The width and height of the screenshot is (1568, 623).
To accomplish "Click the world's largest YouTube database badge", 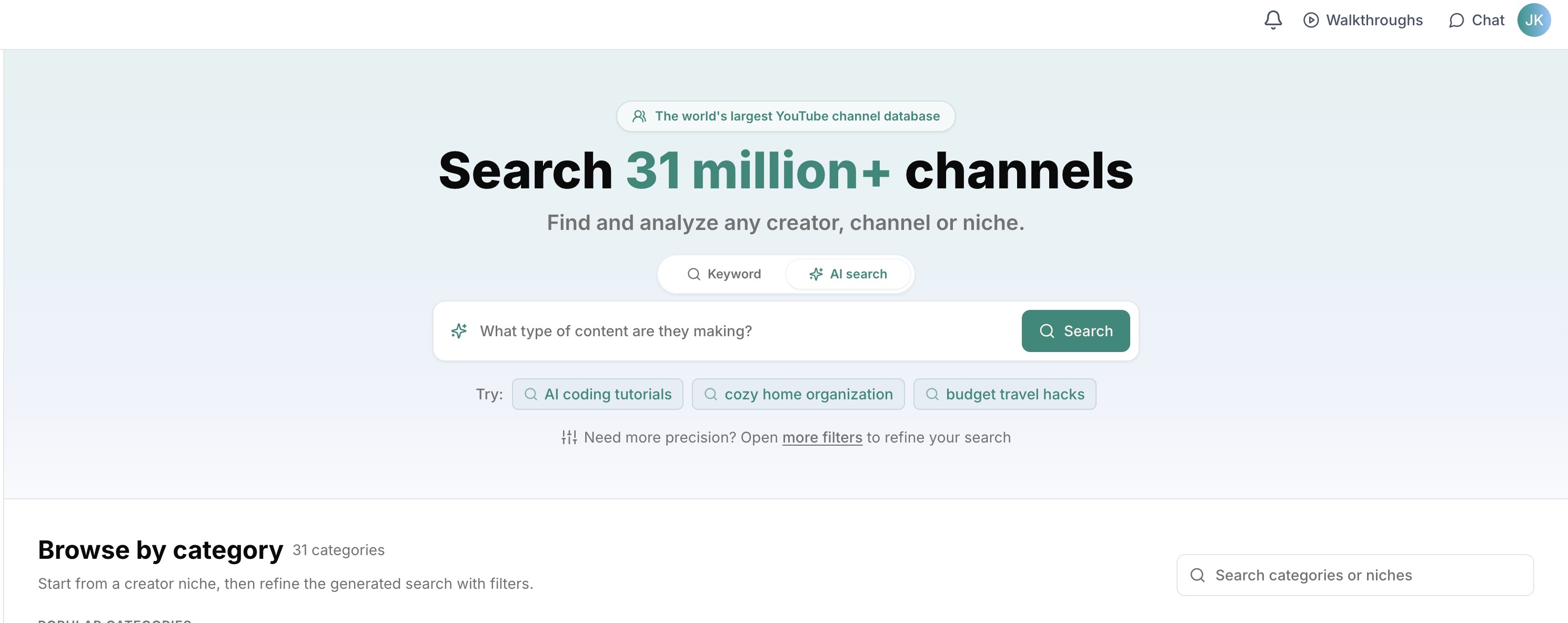I will pos(785,116).
